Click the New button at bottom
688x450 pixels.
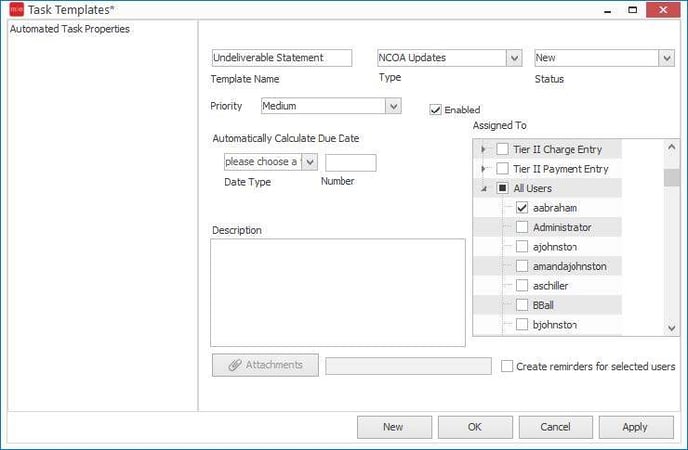[x=394, y=427]
